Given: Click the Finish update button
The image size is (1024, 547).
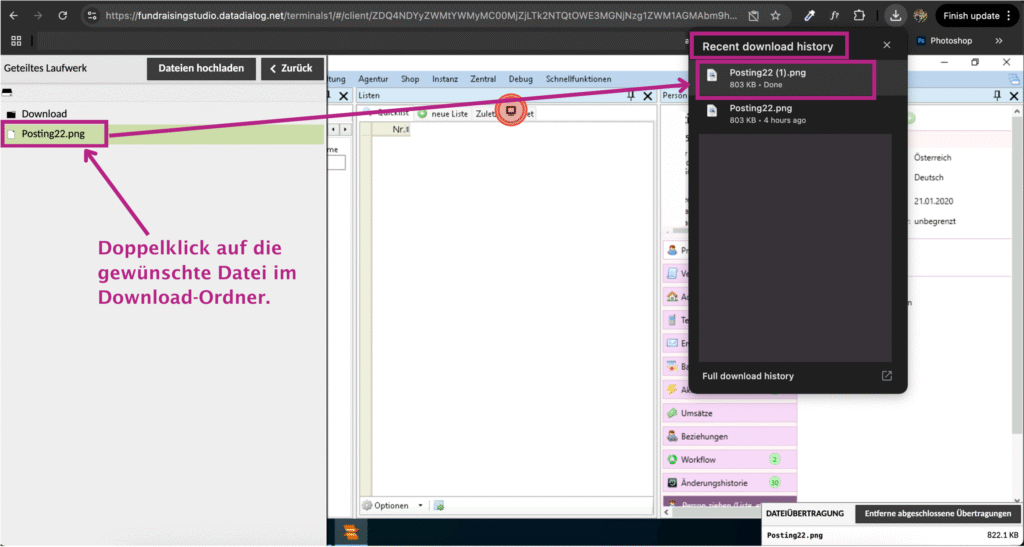Looking at the screenshot, I should (976, 16).
